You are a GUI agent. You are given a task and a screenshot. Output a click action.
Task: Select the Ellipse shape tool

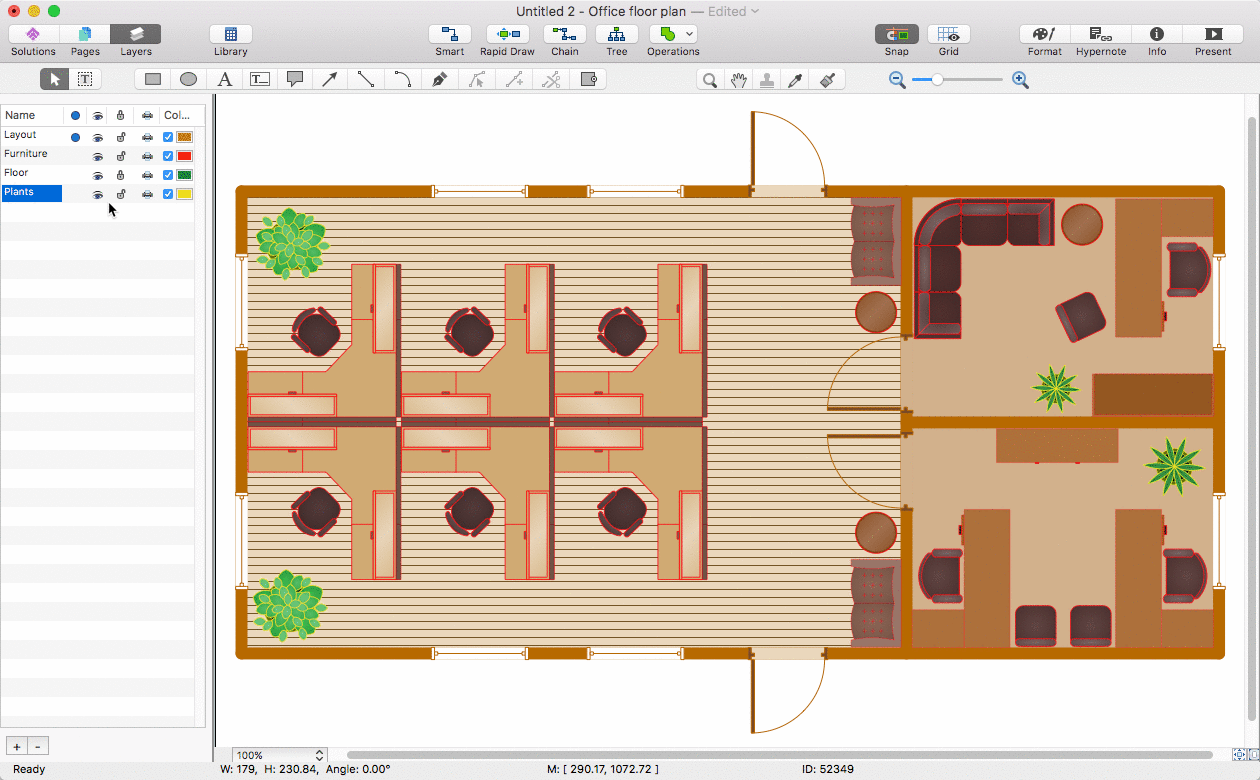tap(188, 80)
